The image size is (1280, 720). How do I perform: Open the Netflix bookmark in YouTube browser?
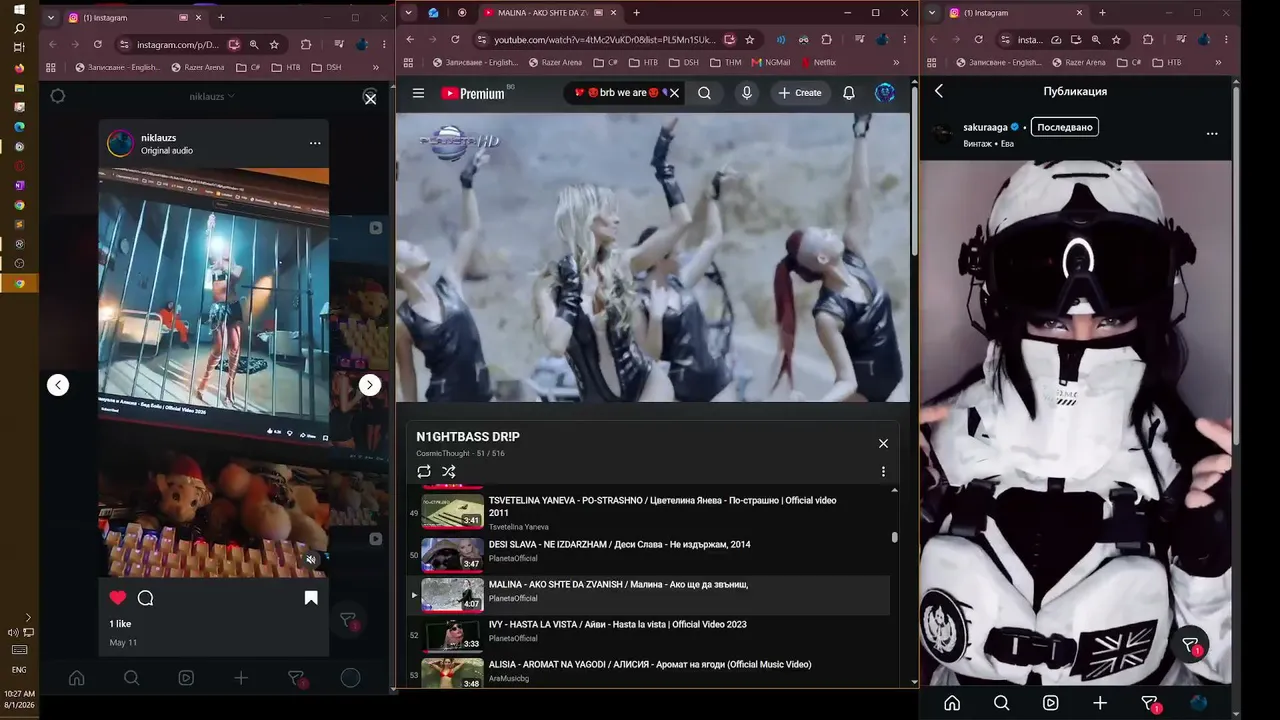(818, 62)
